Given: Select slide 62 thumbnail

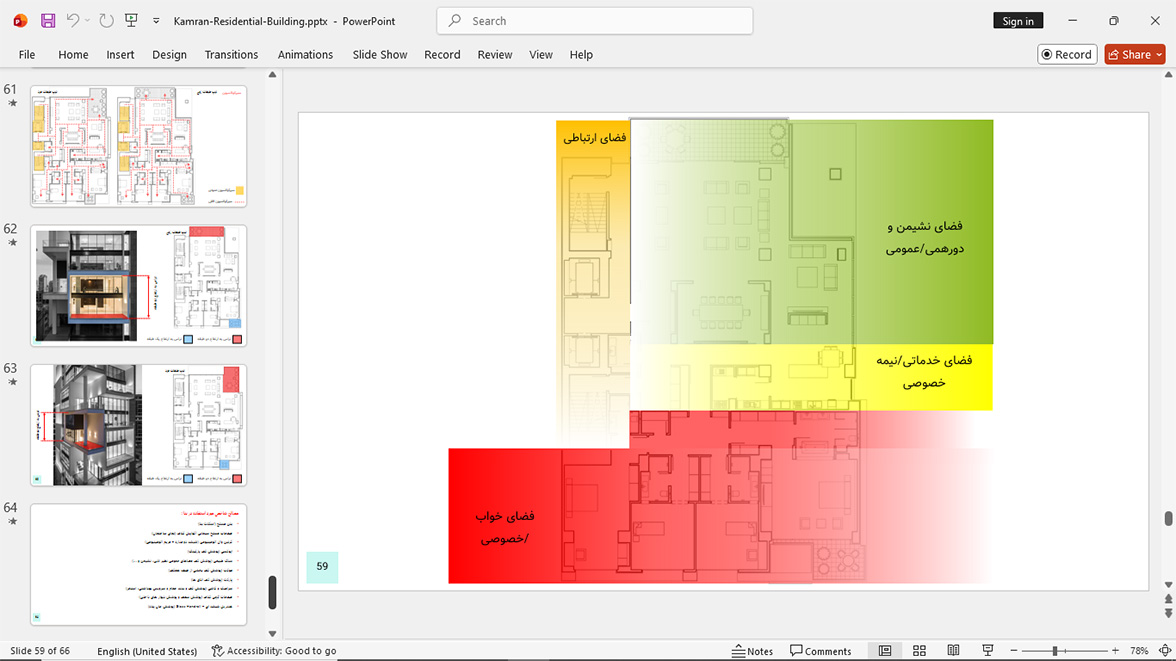Looking at the screenshot, I should pos(139,286).
